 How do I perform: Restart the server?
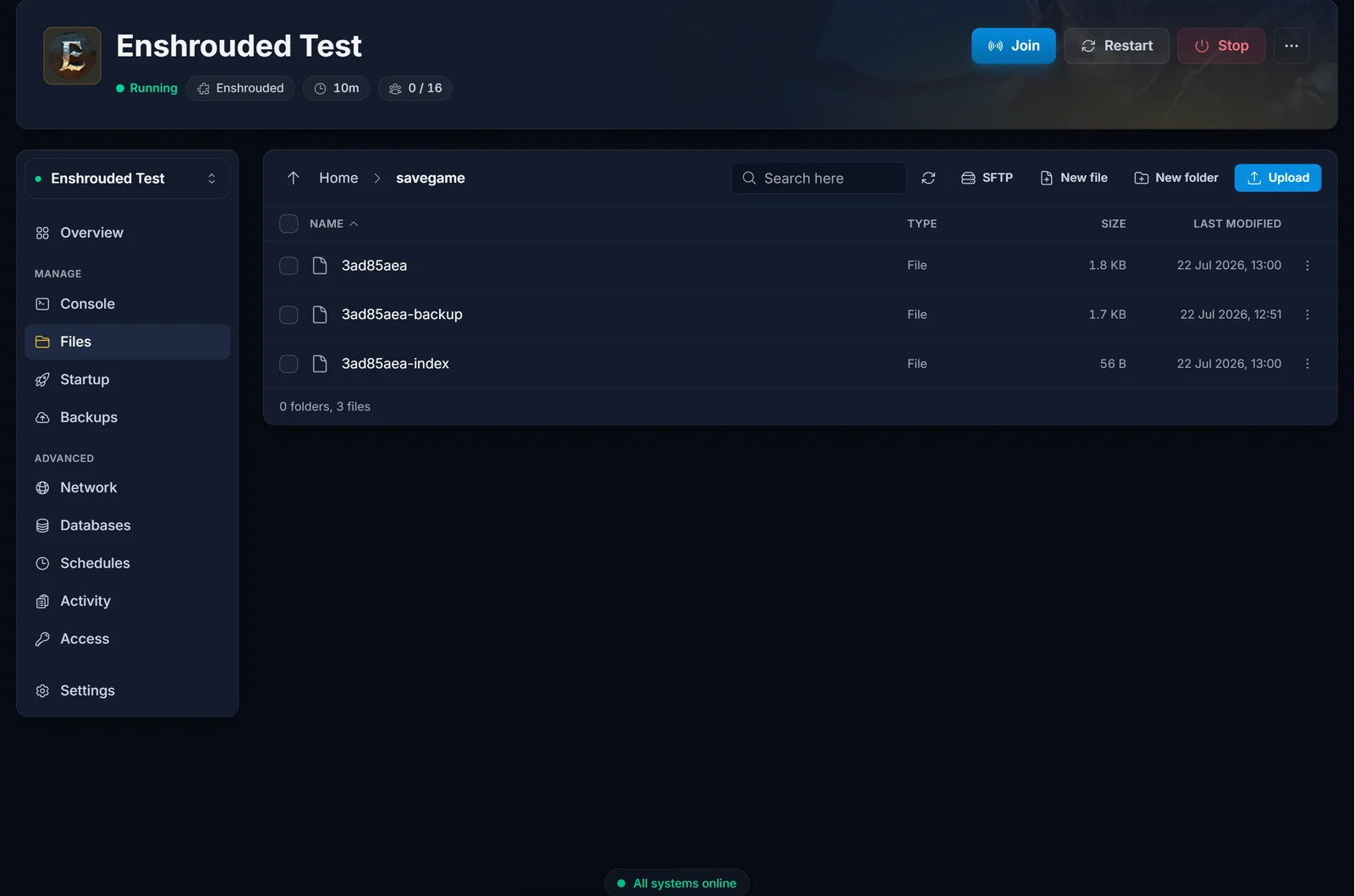pos(1116,46)
